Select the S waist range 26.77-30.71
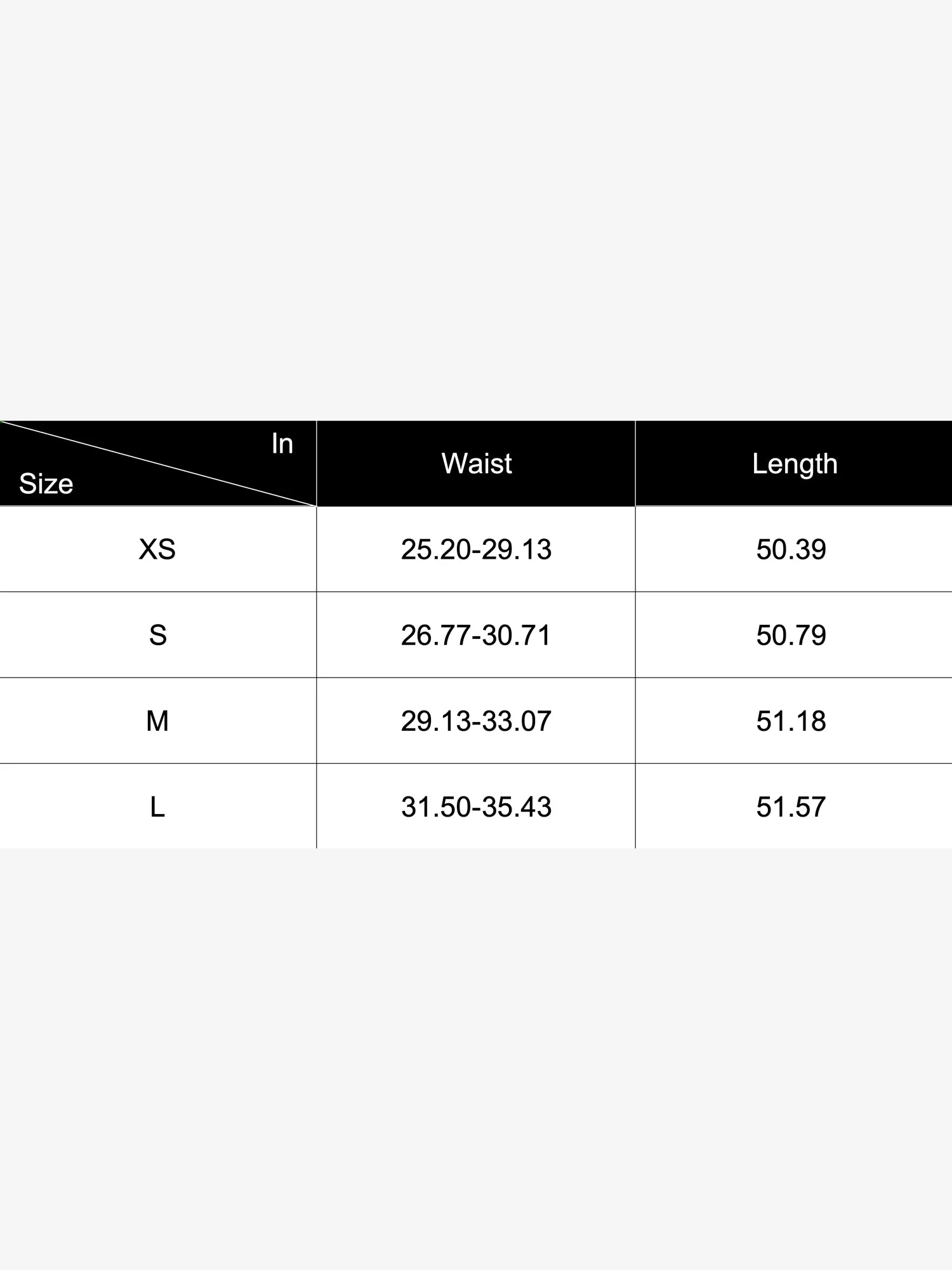This screenshot has width=952, height=1270. 476,635
